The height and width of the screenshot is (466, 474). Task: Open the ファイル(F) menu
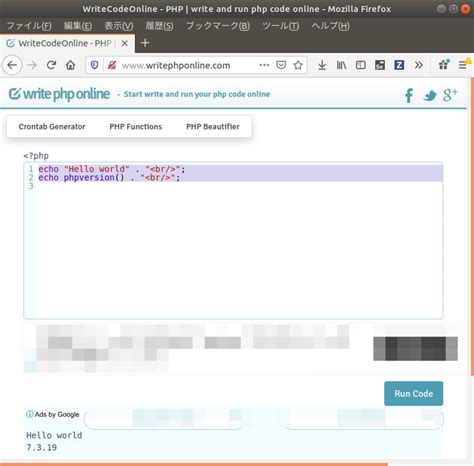(29, 26)
